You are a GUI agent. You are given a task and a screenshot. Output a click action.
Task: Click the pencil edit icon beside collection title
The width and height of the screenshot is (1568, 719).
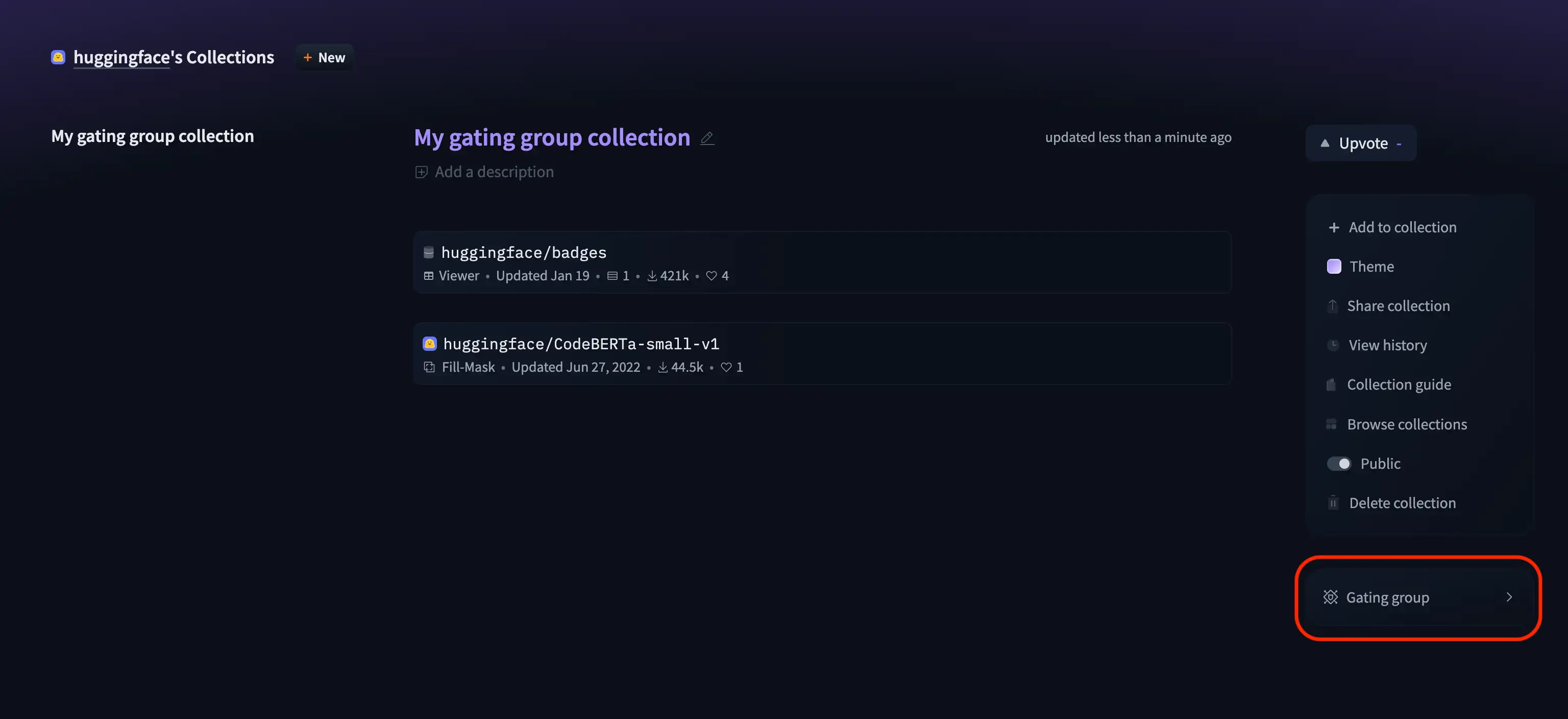707,138
